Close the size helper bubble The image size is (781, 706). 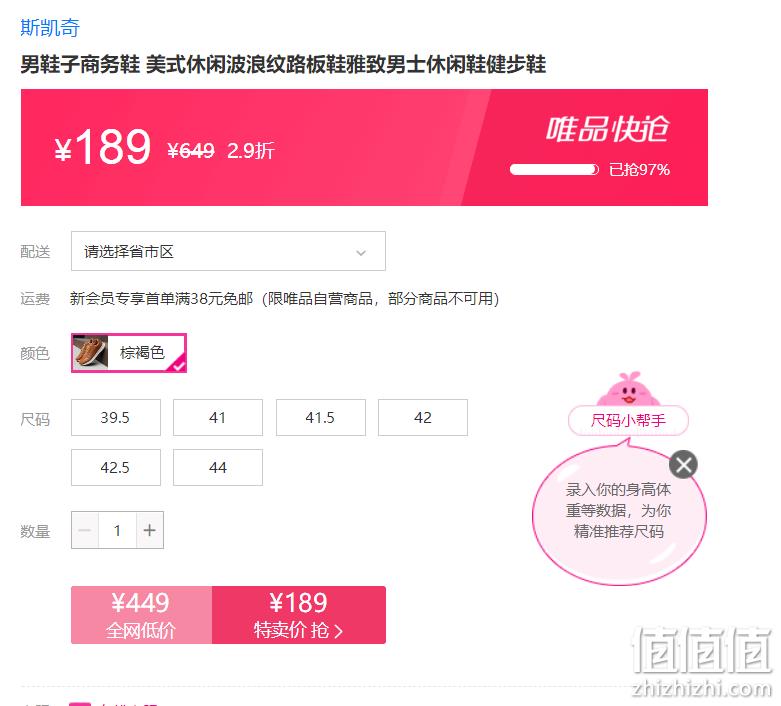point(683,464)
